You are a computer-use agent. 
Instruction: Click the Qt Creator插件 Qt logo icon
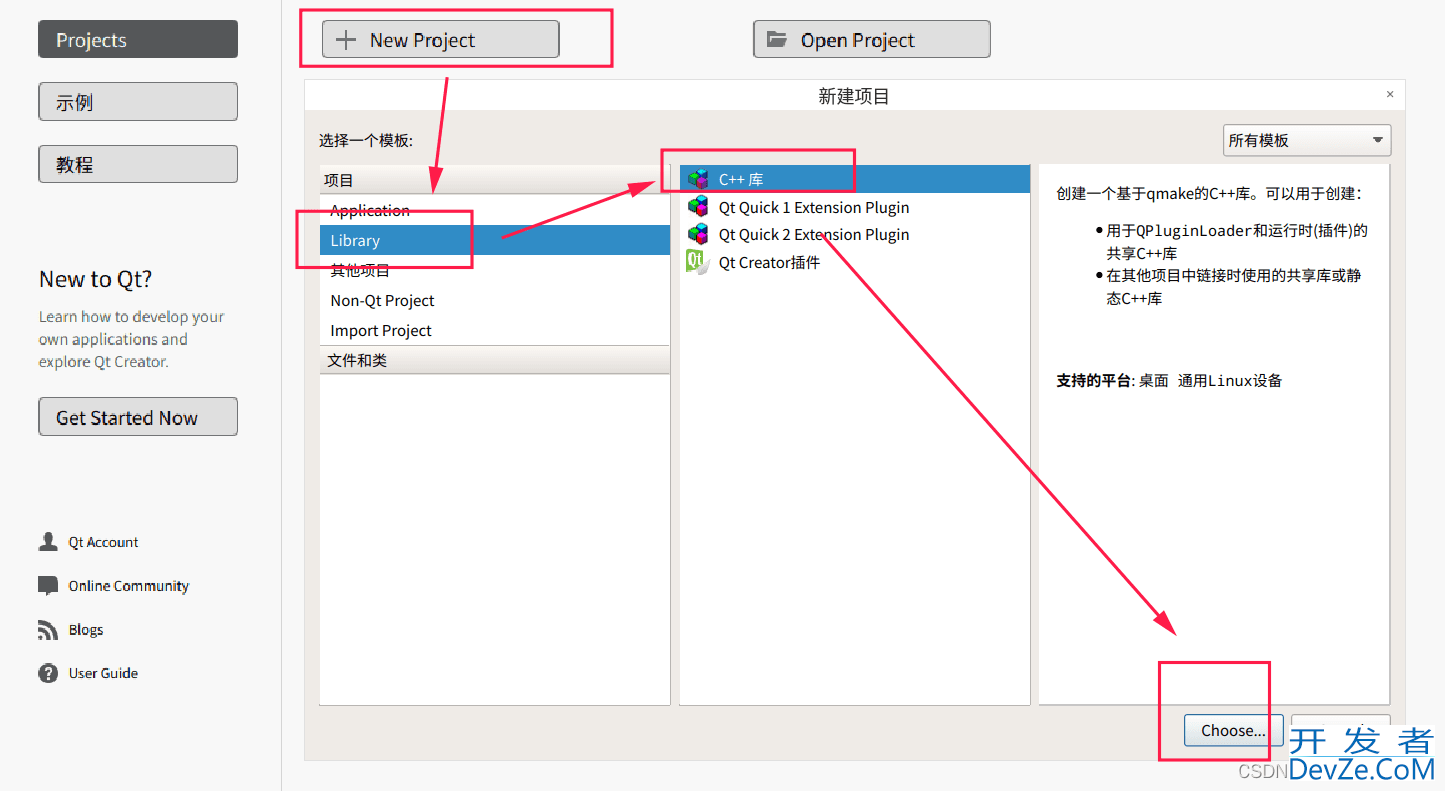697,262
